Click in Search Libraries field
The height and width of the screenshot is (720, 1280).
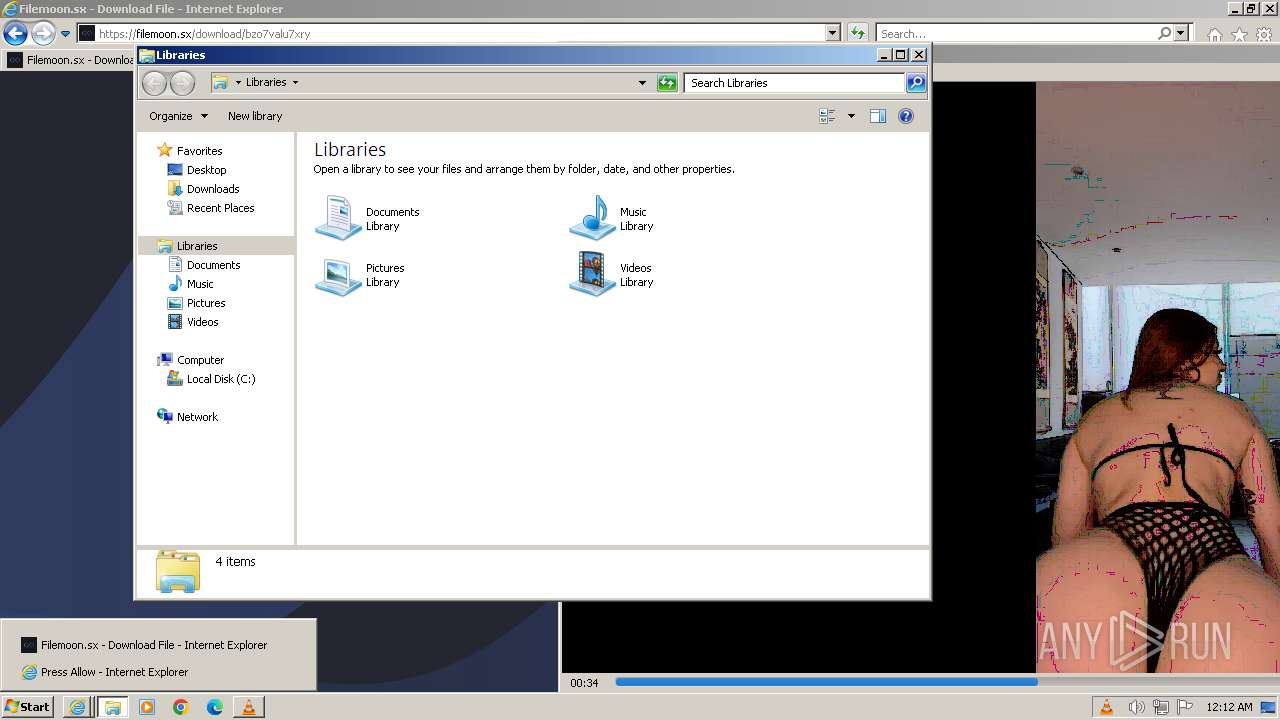point(795,83)
